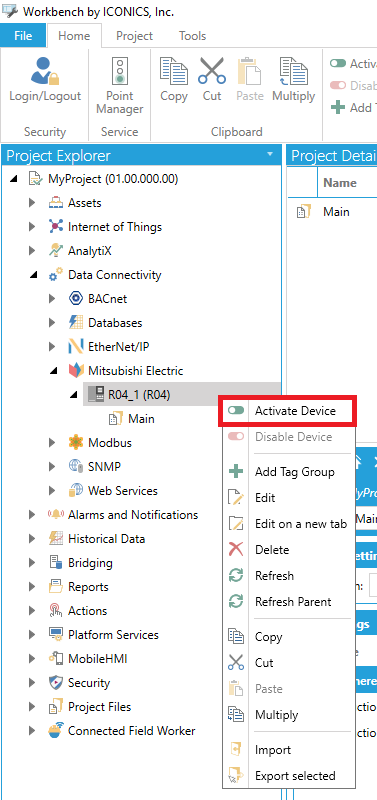Collapse the R04_1 (R04) arrow
The height and width of the screenshot is (800, 377).
click(73, 394)
